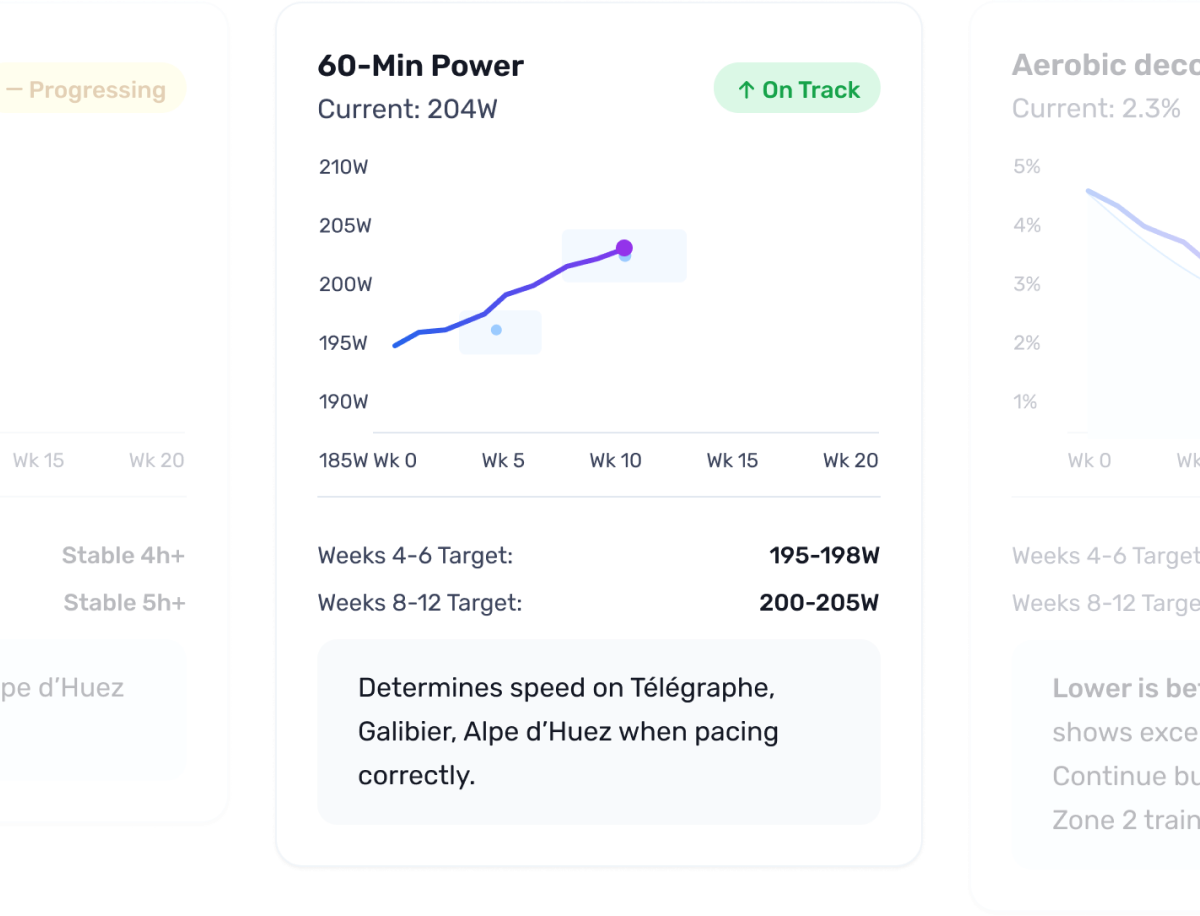The width and height of the screenshot is (1200, 916).
Task: Click the Stable 4h+ status indicator
Action: (122, 555)
